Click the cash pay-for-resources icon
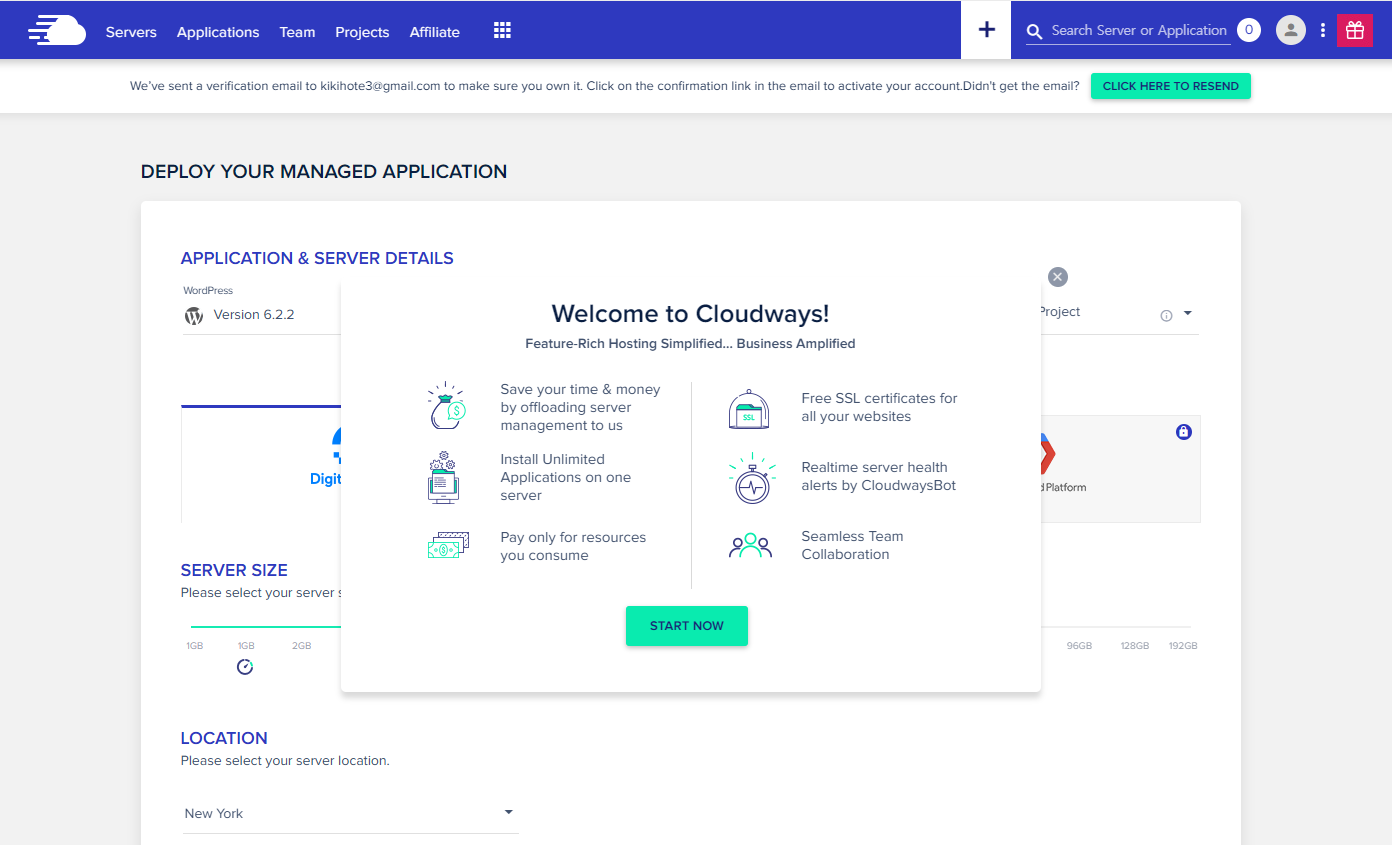Screen dimensions: 1392x845 [448, 545]
